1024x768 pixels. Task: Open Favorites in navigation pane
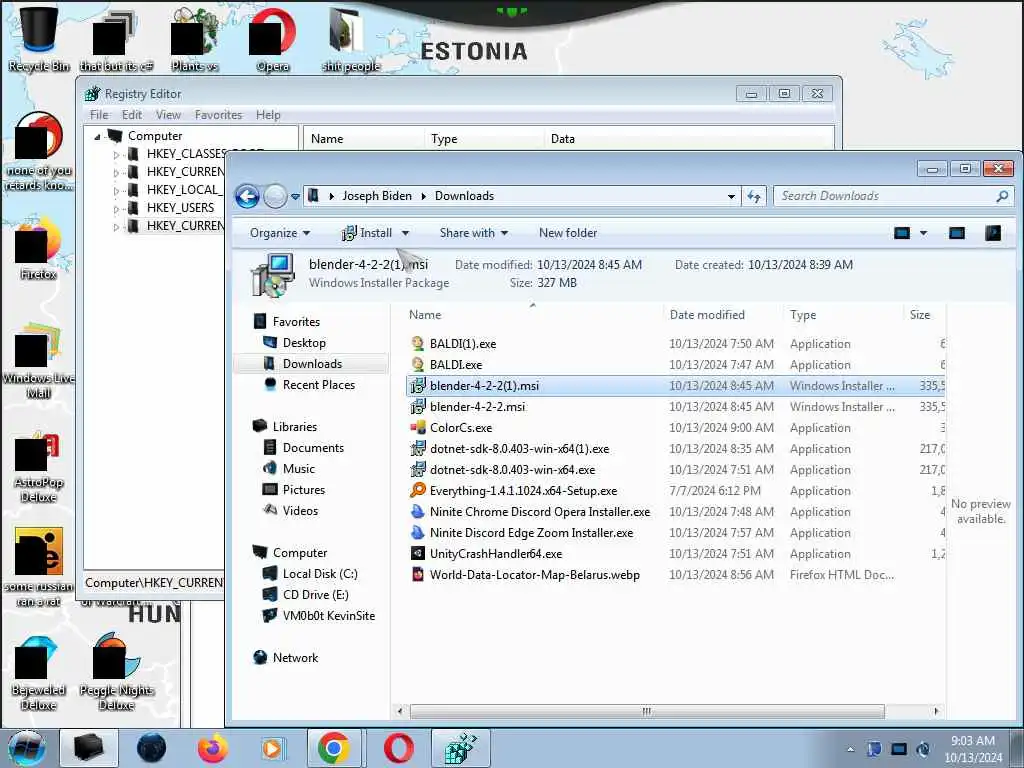click(296, 322)
